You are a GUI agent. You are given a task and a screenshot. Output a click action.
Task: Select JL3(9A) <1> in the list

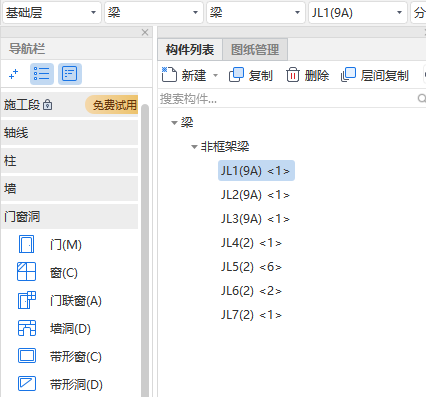[x=255, y=219]
